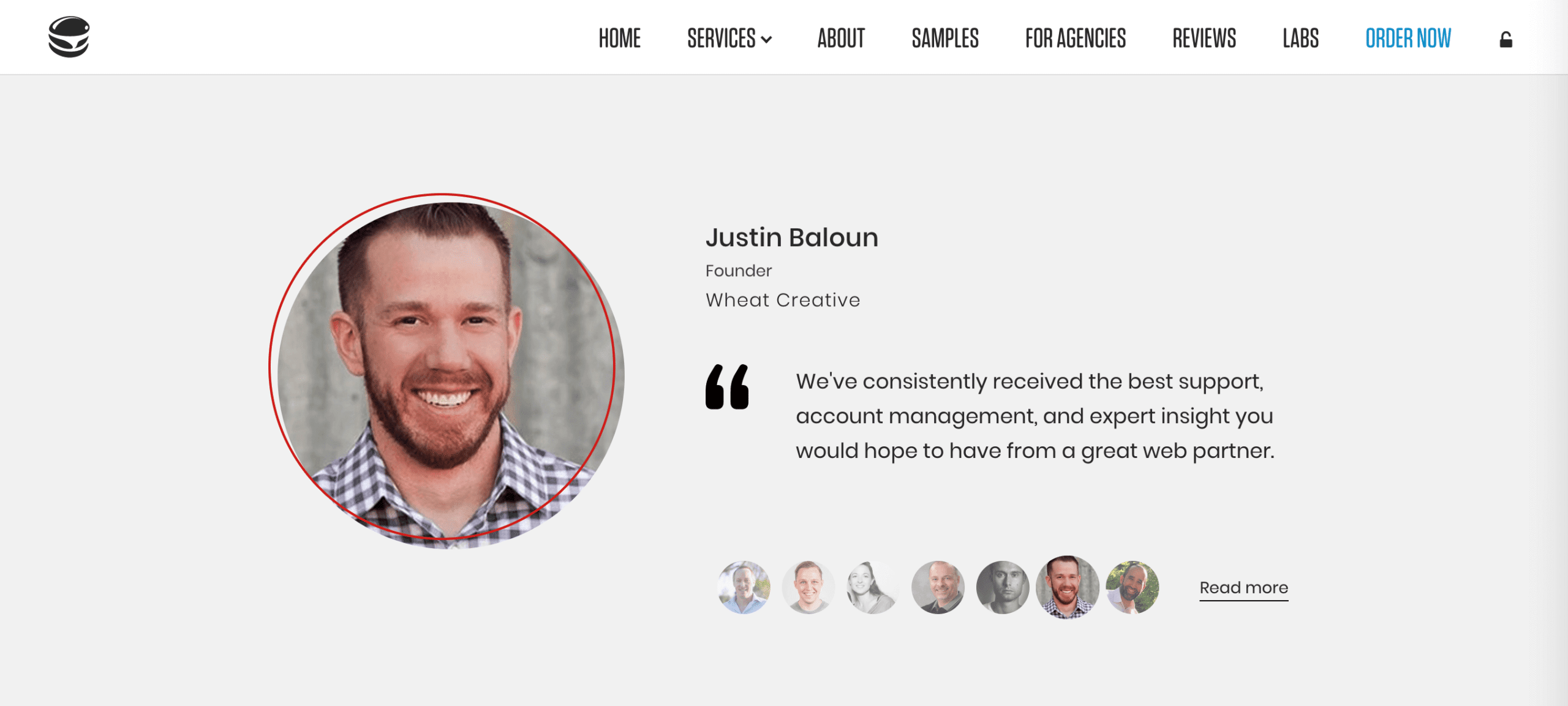
Task: Click the For Agencies navigation item
Action: pyautogui.click(x=1075, y=37)
